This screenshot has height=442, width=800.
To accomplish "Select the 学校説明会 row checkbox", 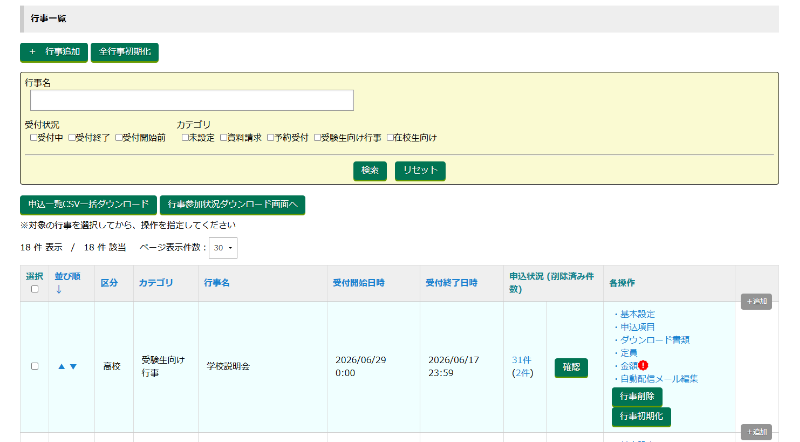I will [x=34, y=367].
